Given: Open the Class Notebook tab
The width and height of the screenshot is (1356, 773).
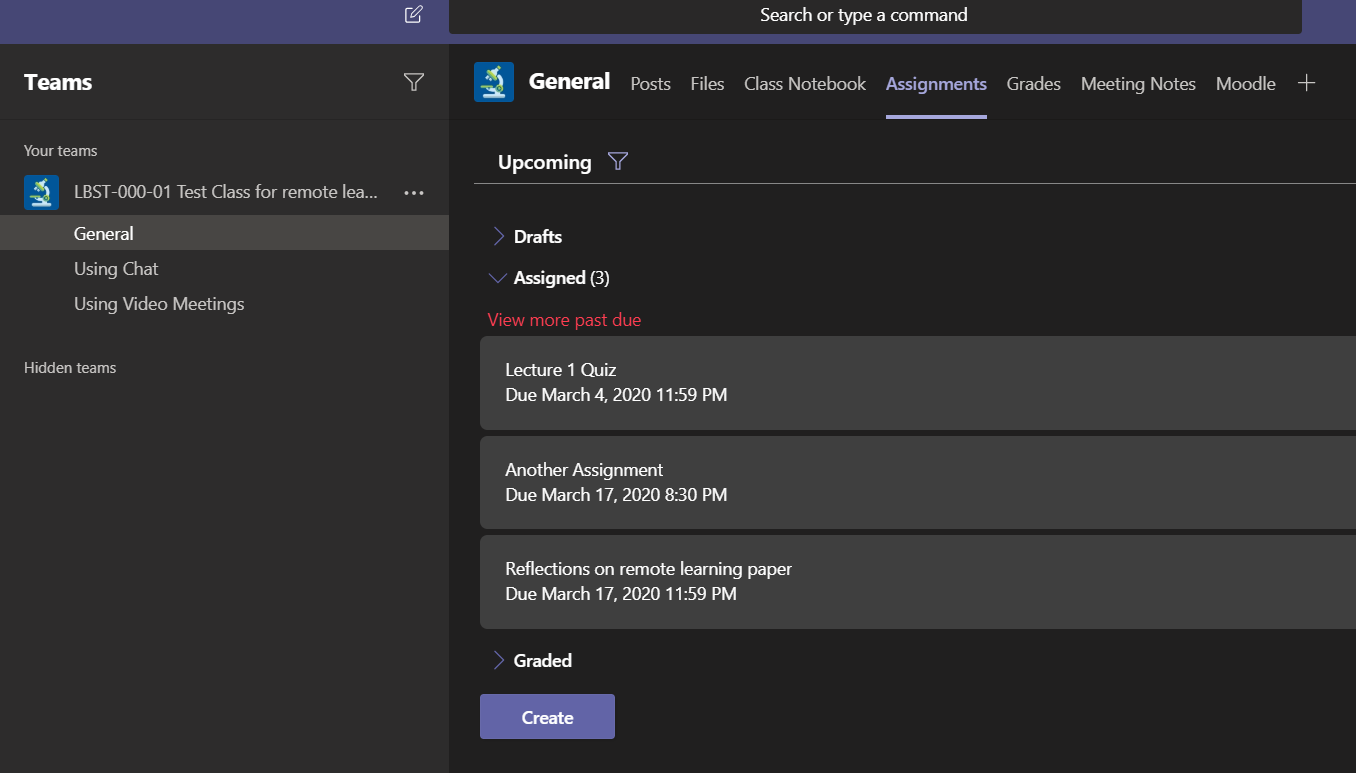Looking at the screenshot, I should pos(804,84).
